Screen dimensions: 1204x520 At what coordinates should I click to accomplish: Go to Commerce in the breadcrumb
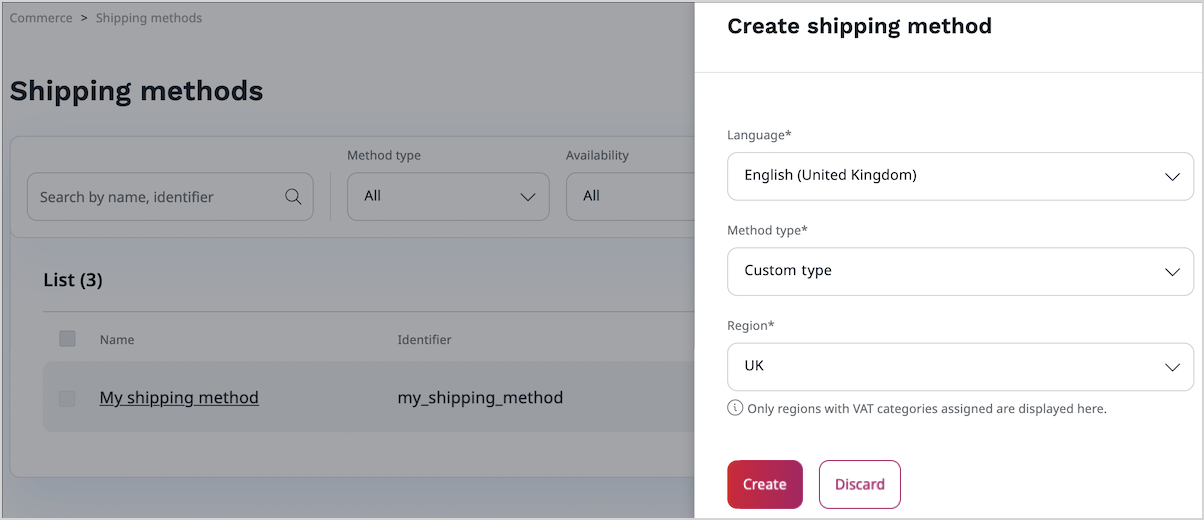tap(41, 18)
